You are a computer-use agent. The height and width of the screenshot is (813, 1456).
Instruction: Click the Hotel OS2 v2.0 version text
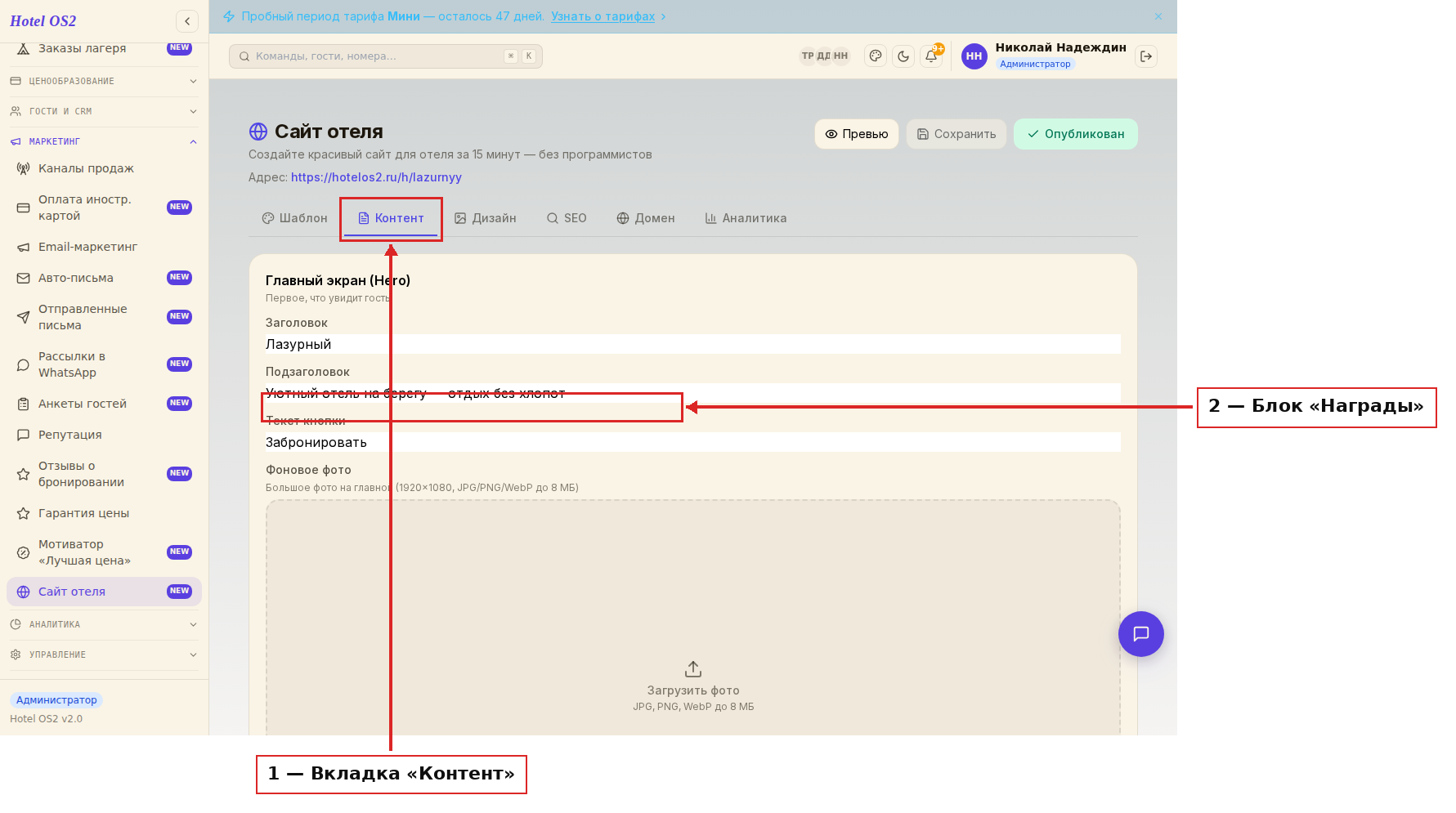pyautogui.click(x=46, y=719)
